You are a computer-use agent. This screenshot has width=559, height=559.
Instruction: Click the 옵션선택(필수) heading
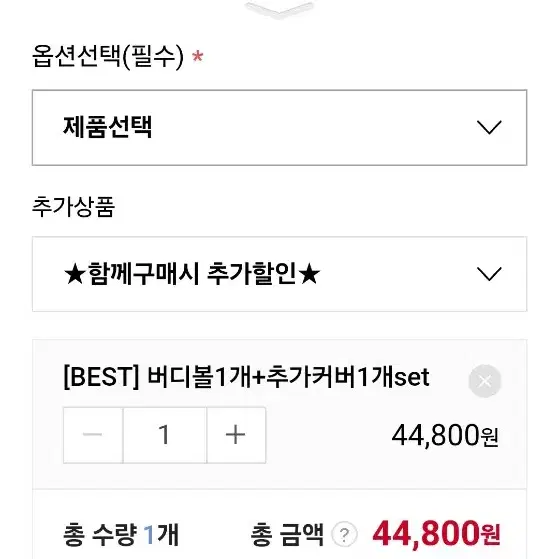tap(108, 56)
